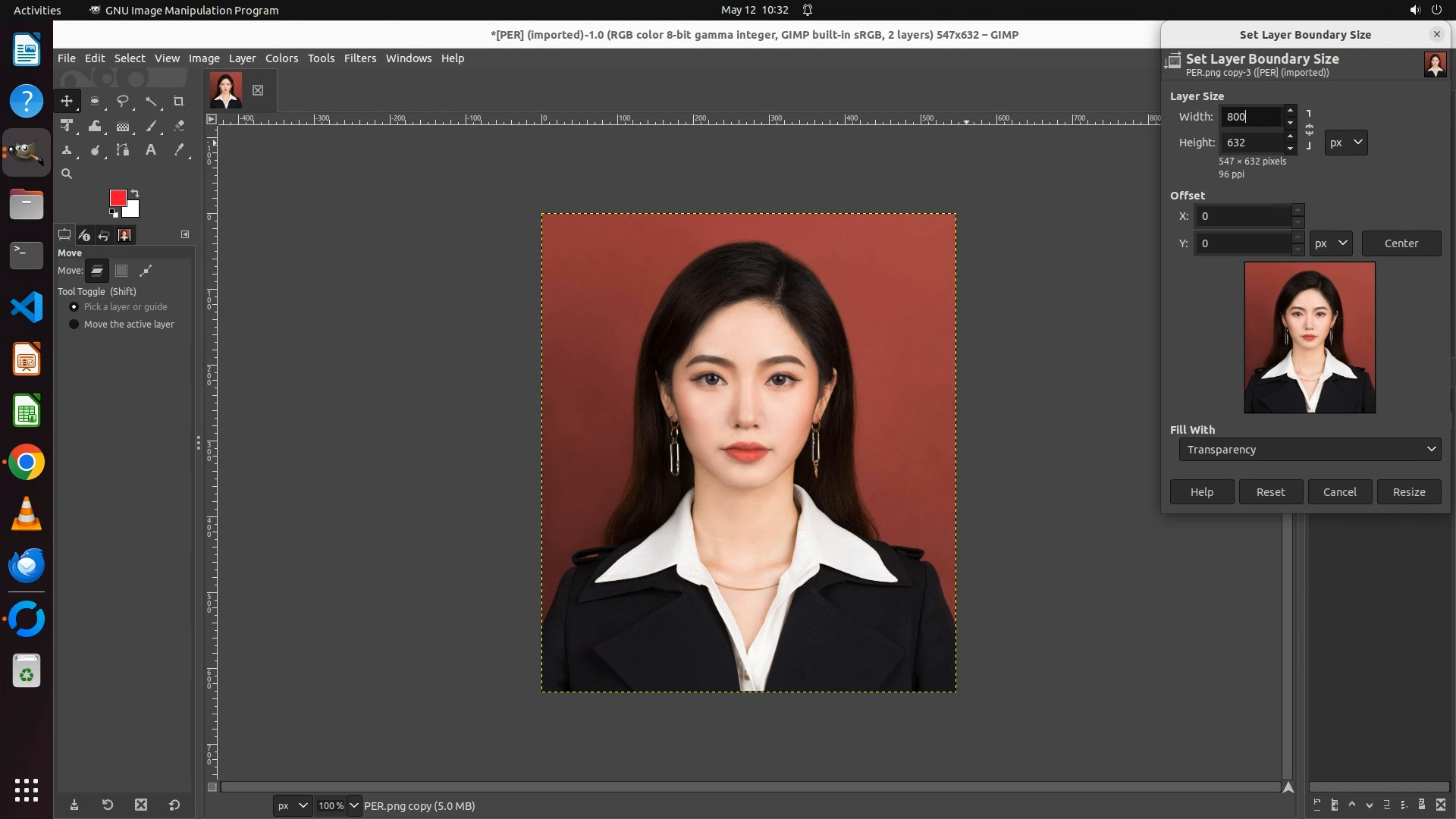1456x819 pixels.
Task: Select the Paintbrush tool
Action: click(151, 126)
